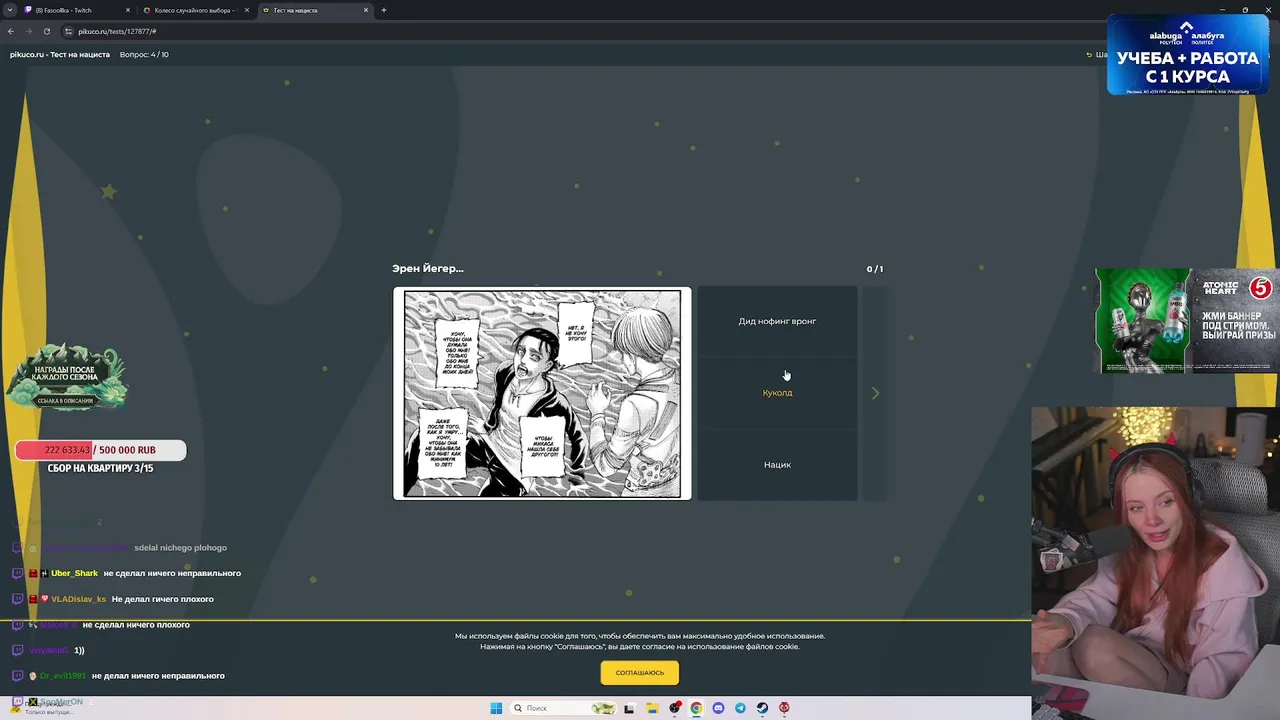Open the Windows Start menu
1280x720 pixels.
pos(496,708)
